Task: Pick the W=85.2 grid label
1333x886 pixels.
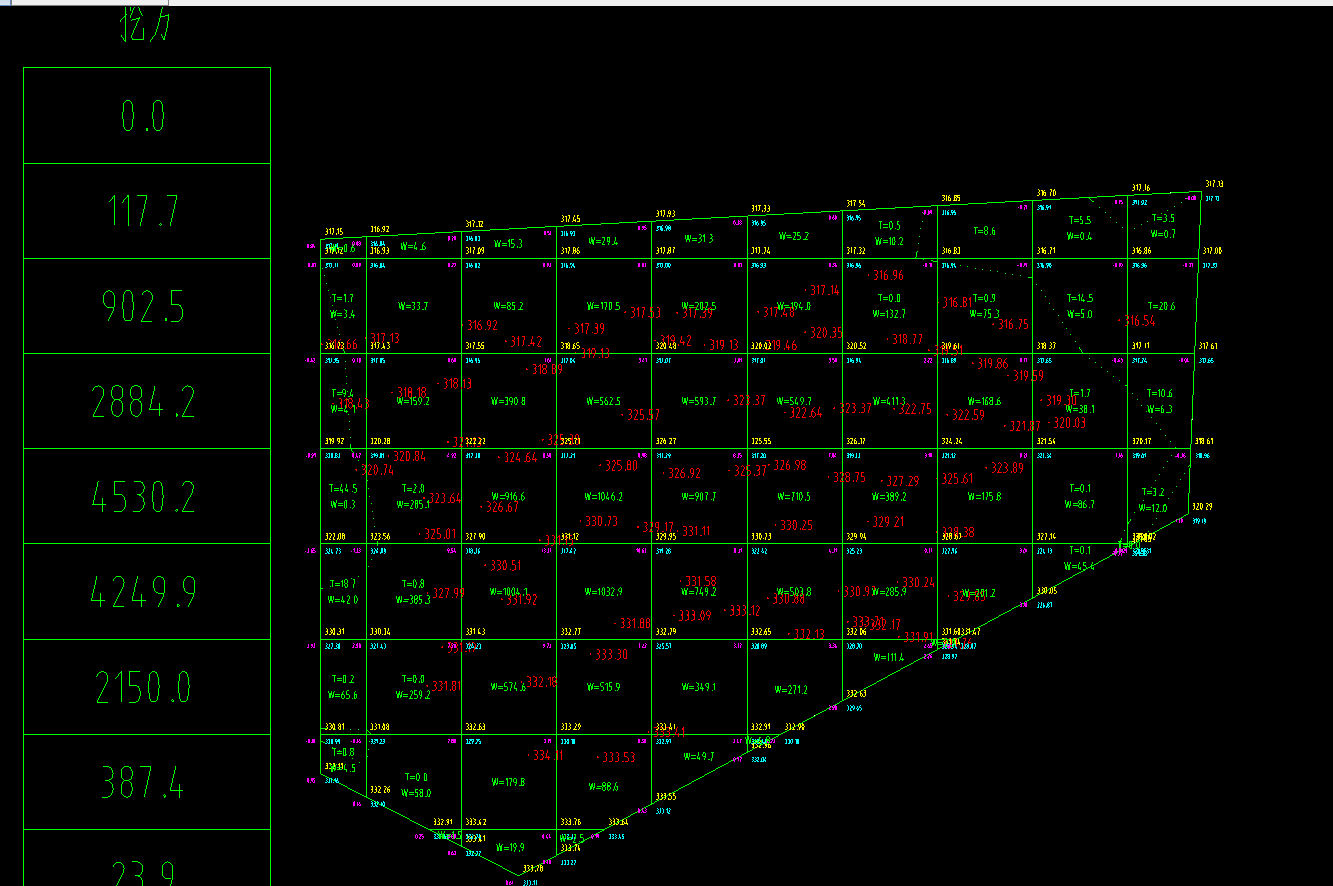Action: (508, 306)
